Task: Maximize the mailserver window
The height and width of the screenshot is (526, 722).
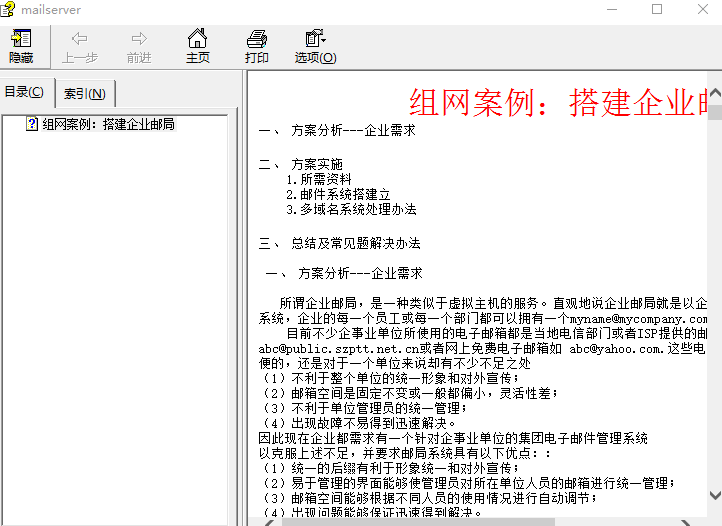Action: pos(657,10)
